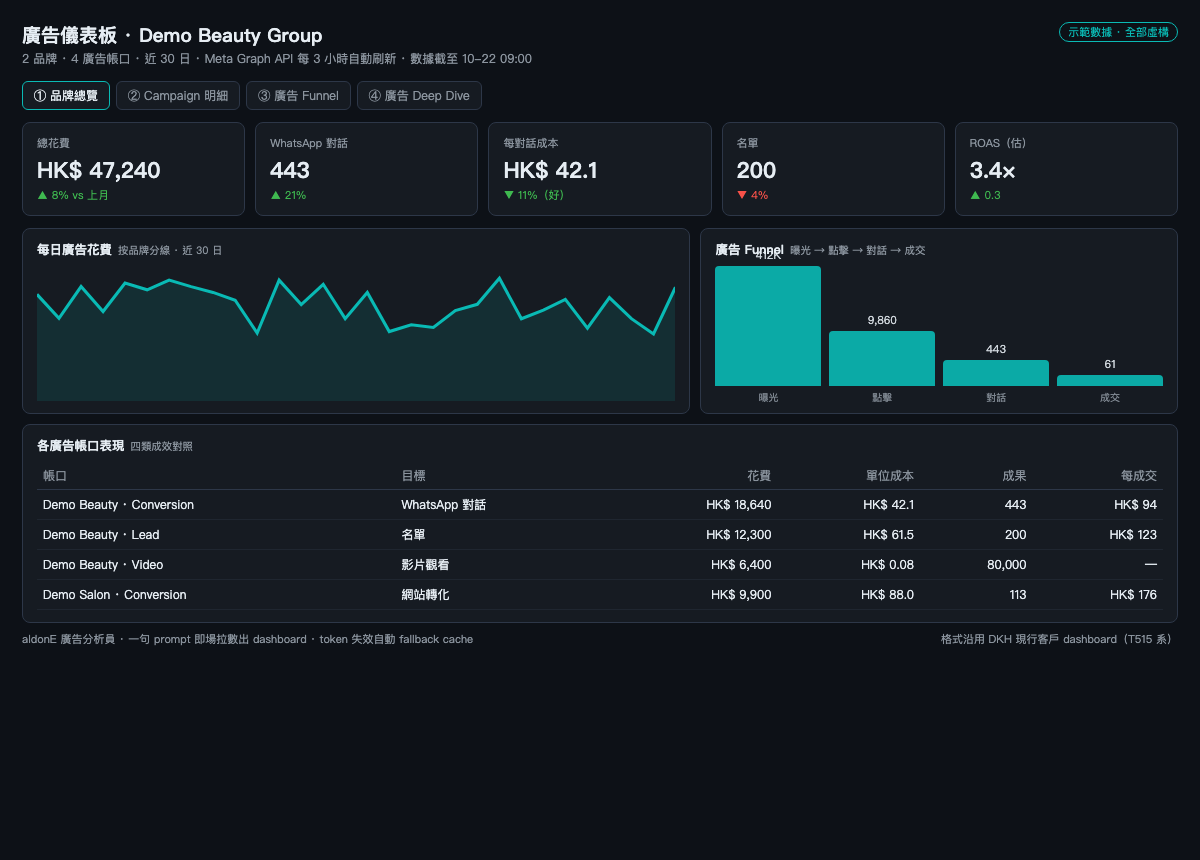Viewport: 1200px width, 860px height.
Task: Click the HK$ 176 cost-per-sale cell
Action: (x=1133, y=595)
